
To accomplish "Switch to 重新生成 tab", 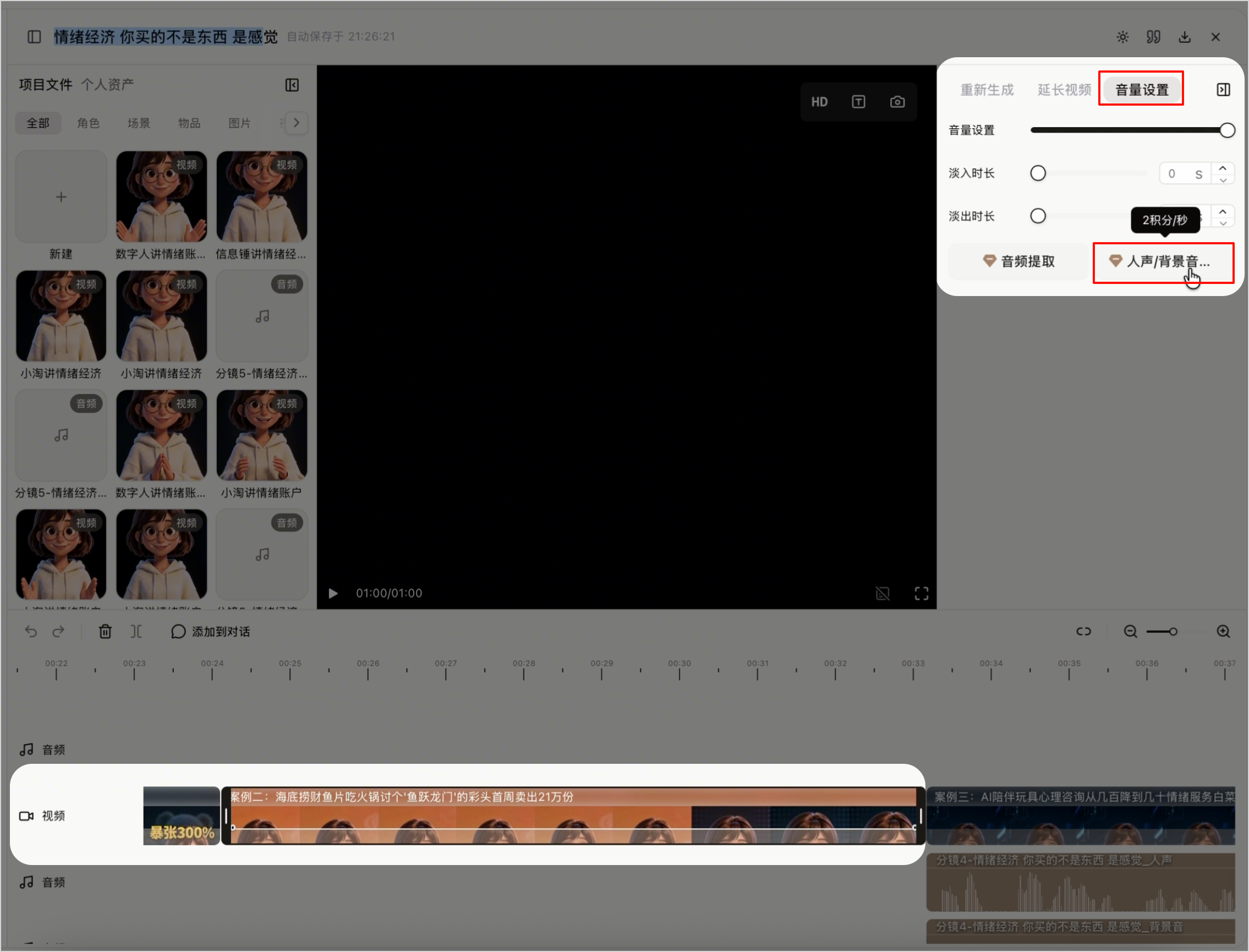I will (987, 90).
